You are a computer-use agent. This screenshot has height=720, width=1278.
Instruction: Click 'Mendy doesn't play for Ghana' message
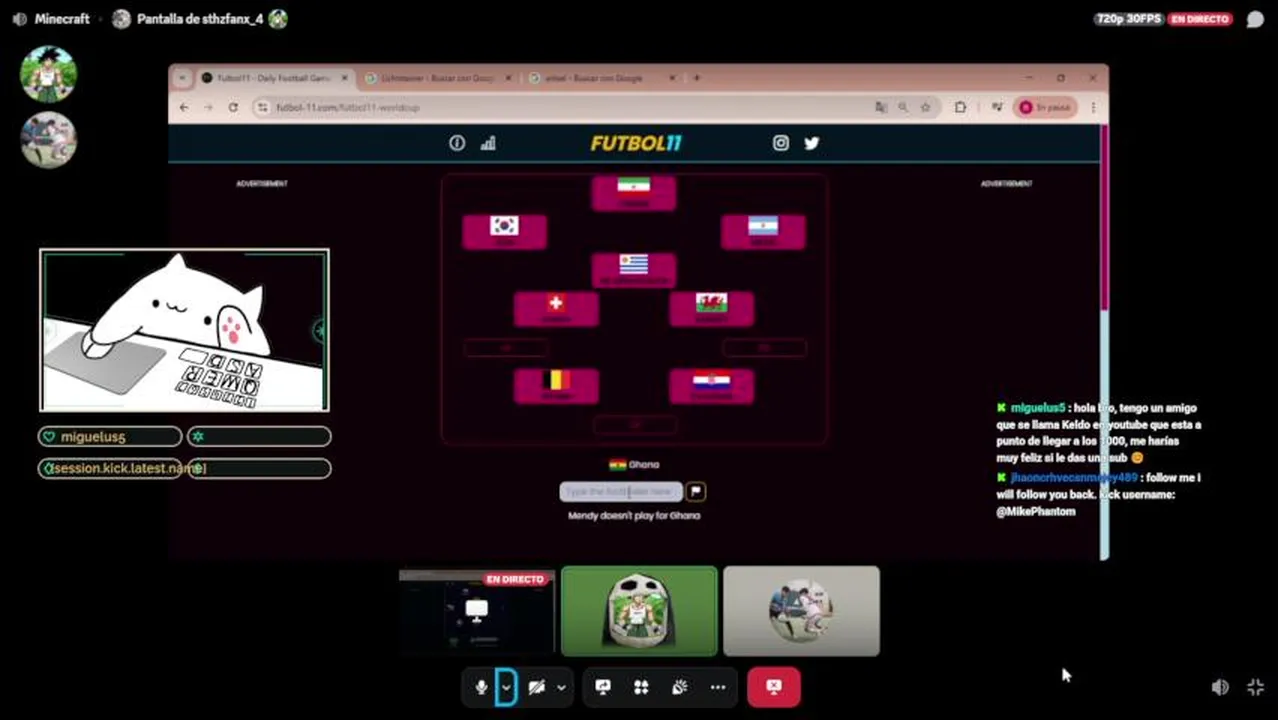pyautogui.click(x=634, y=516)
